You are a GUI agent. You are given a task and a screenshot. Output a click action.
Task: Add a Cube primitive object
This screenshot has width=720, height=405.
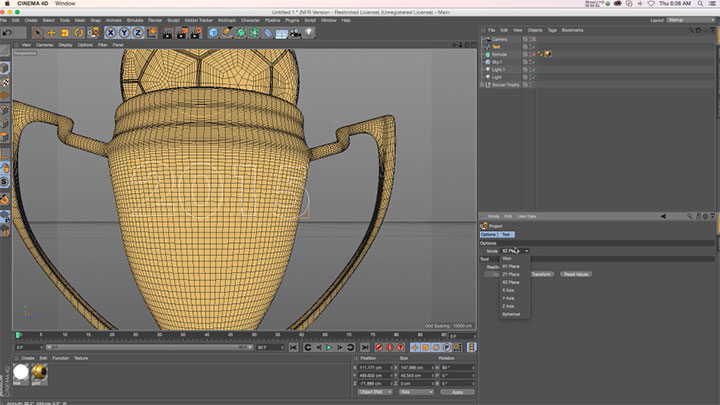[x=213, y=33]
